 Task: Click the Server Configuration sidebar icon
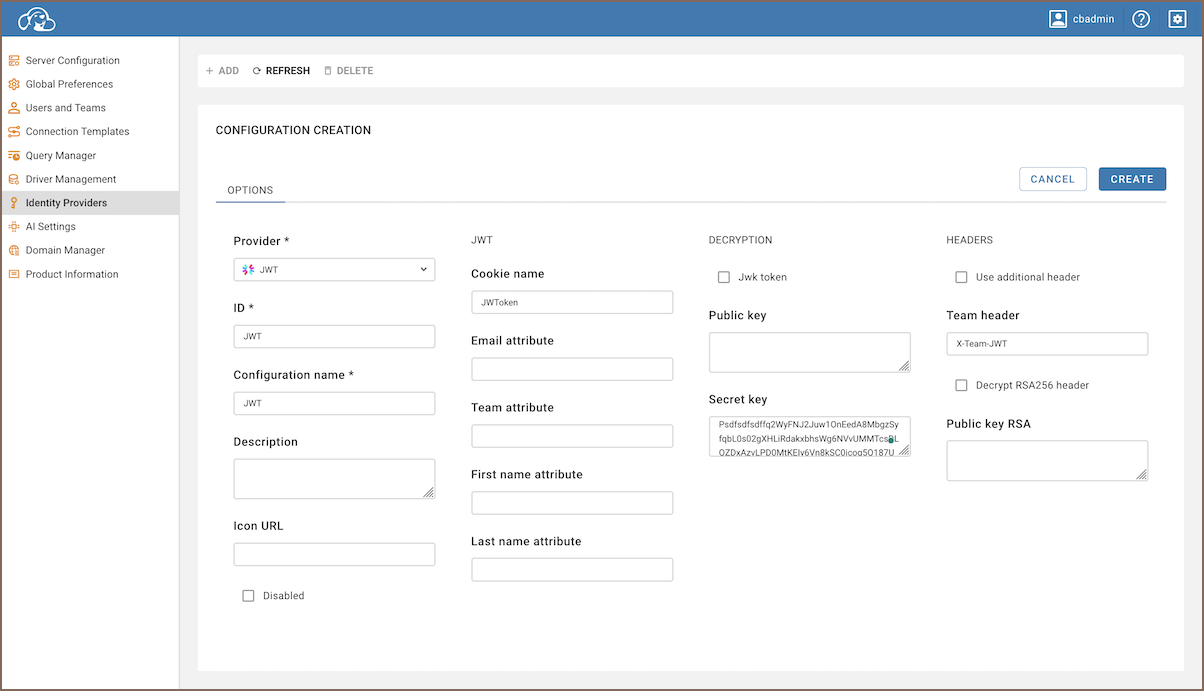click(14, 61)
